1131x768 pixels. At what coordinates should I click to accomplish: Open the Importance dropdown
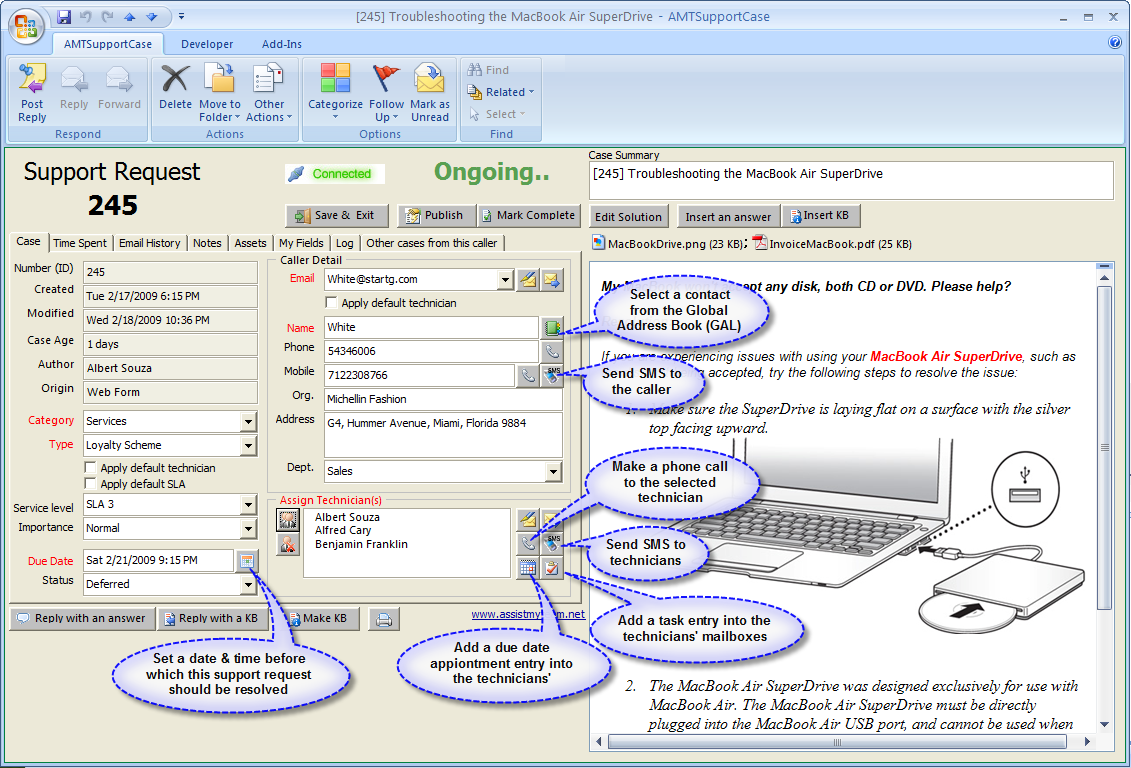coord(248,529)
